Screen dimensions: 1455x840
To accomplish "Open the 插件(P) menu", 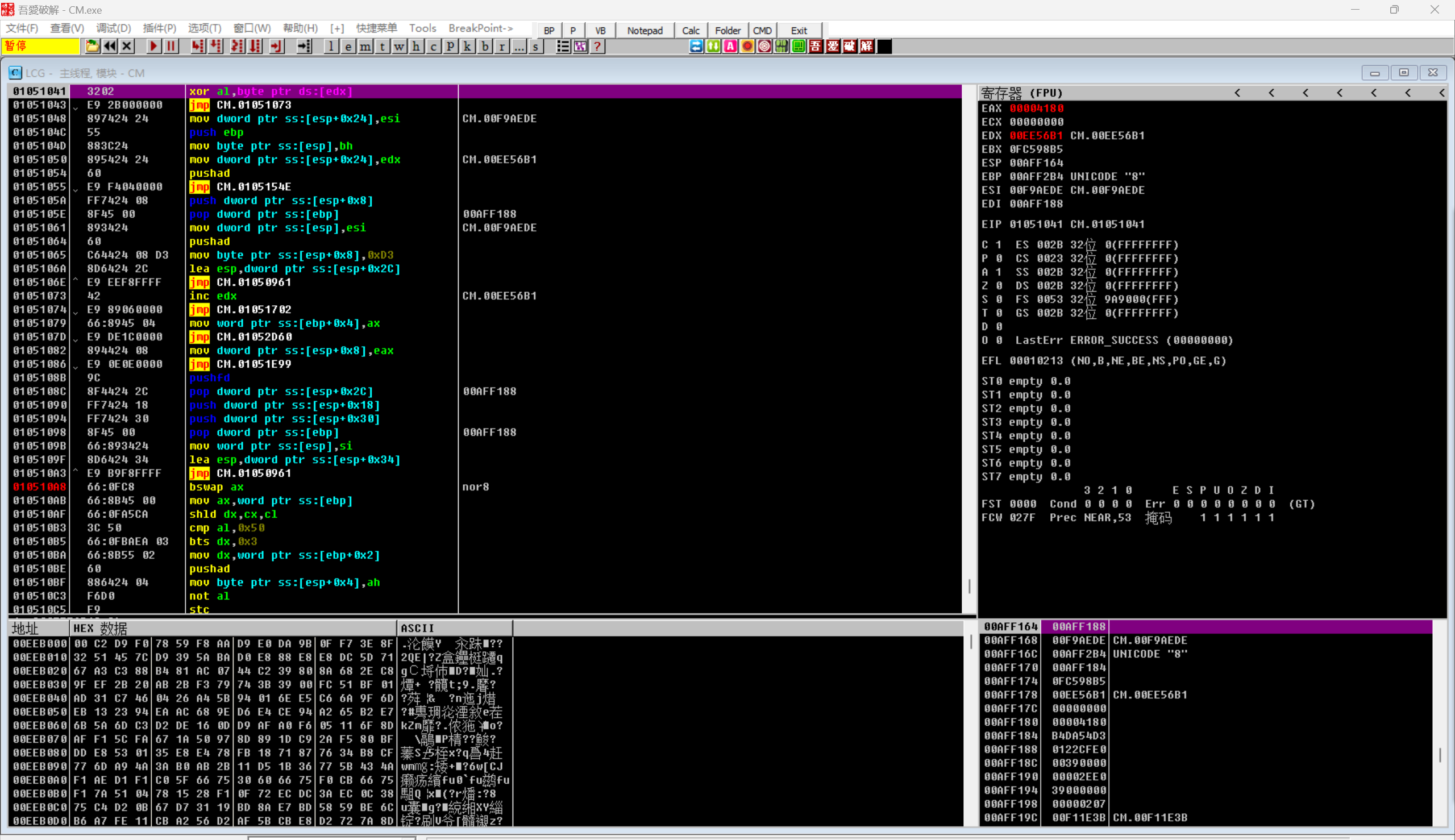I will [x=159, y=28].
